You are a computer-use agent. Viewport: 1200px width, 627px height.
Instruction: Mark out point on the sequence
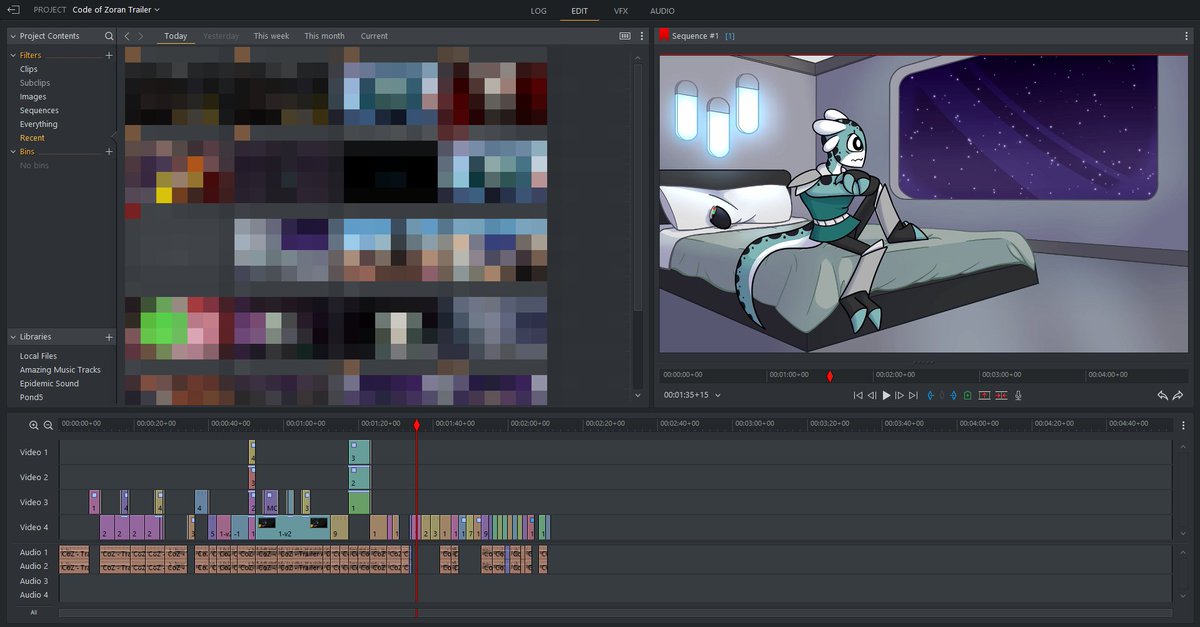point(954,396)
